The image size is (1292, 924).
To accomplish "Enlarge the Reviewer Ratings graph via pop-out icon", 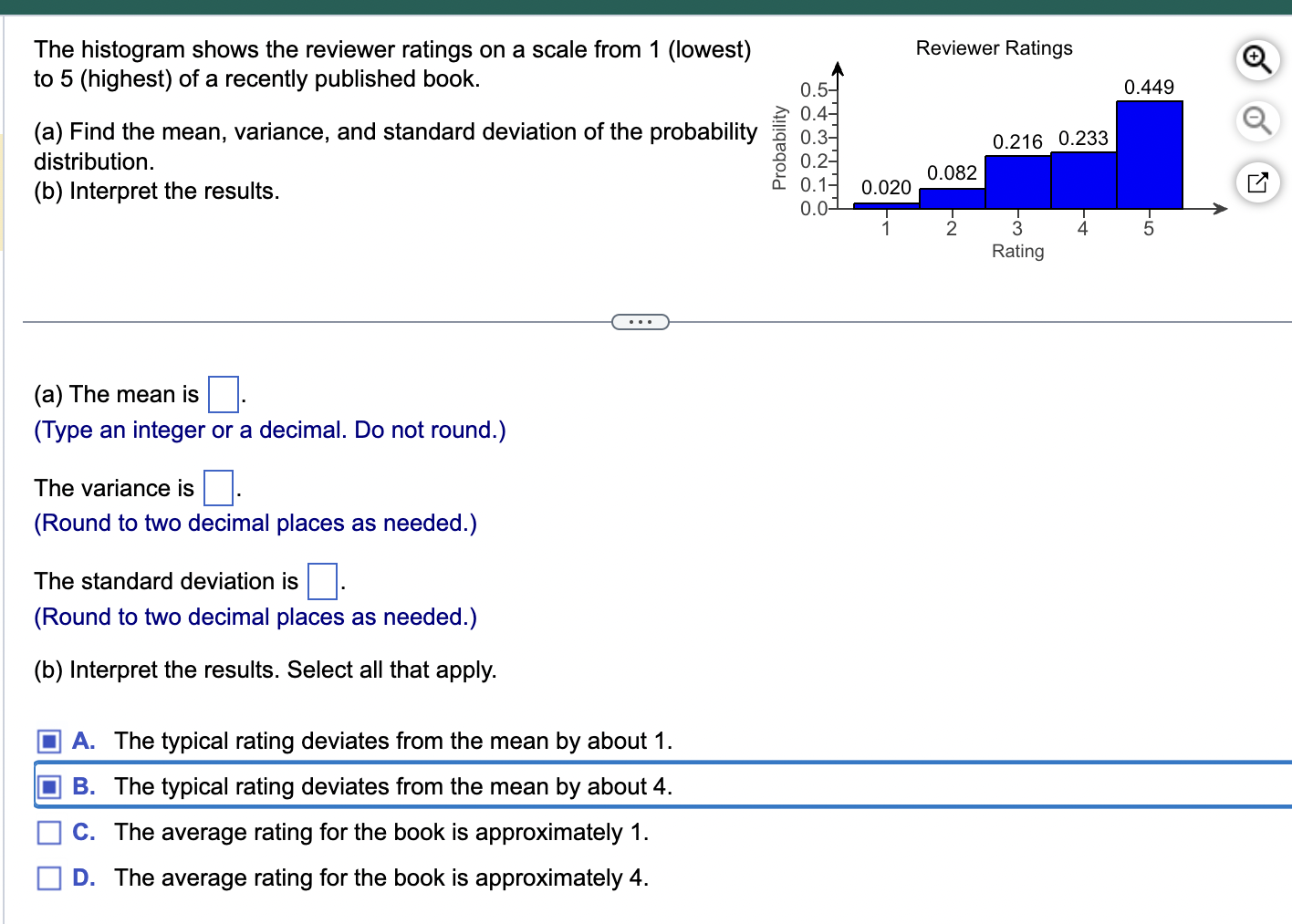I will pyautogui.click(x=1258, y=182).
